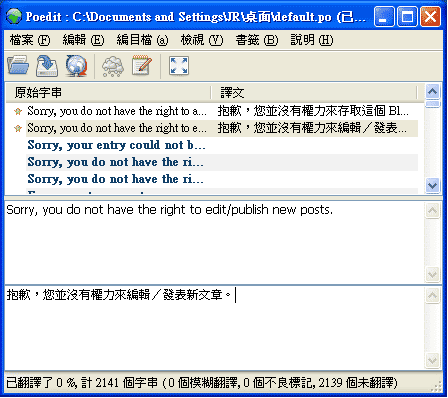Click the star icon on the 'right to a...' row
The width and height of the screenshot is (448, 398).
(18, 111)
